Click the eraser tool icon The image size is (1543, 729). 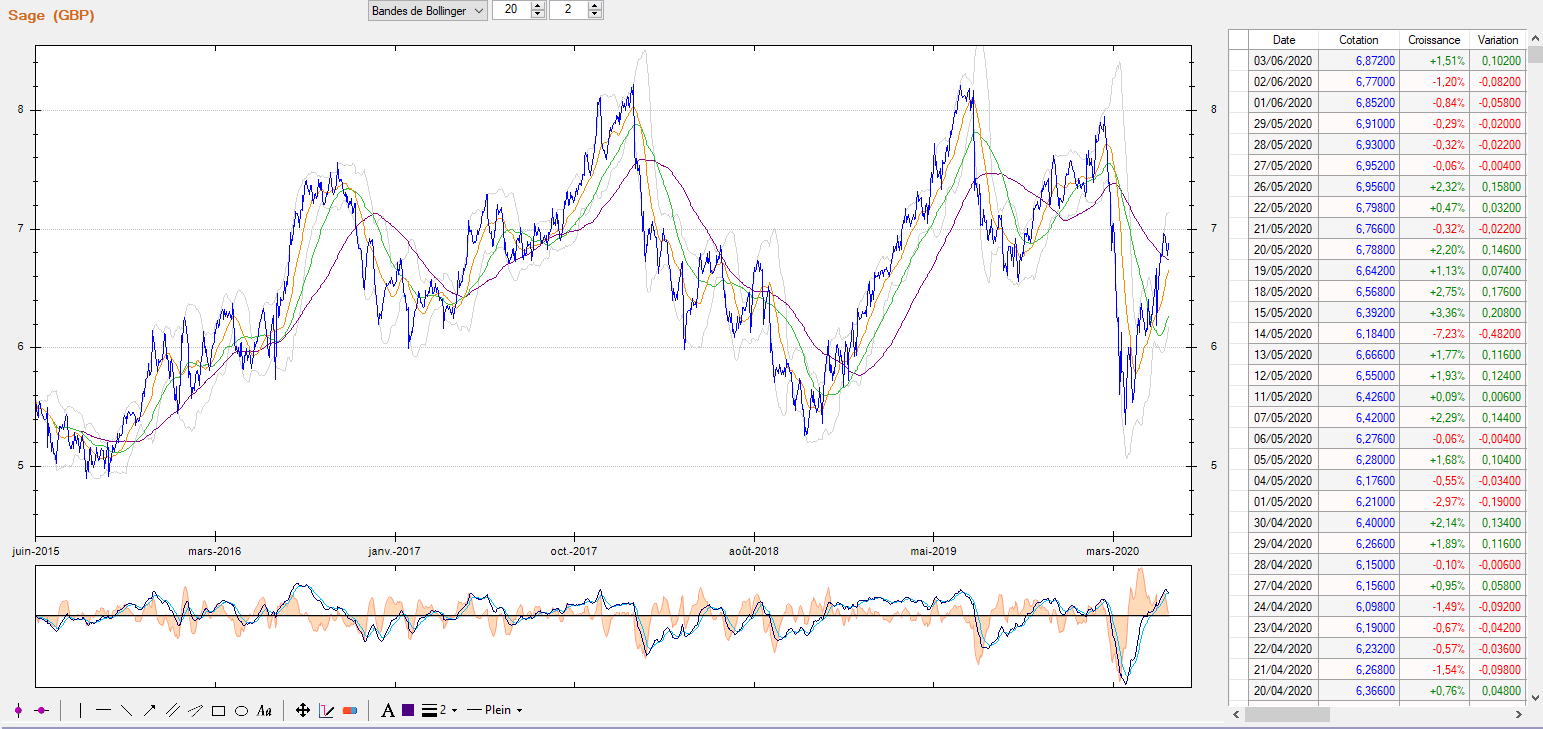[349, 710]
